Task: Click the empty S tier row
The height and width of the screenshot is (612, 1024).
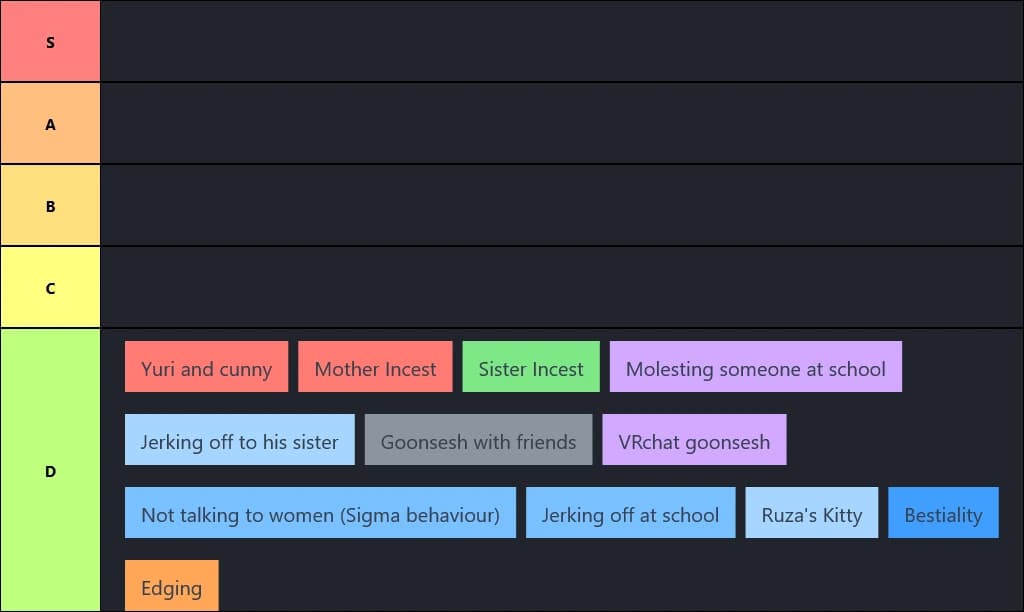Action: (x=561, y=42)
